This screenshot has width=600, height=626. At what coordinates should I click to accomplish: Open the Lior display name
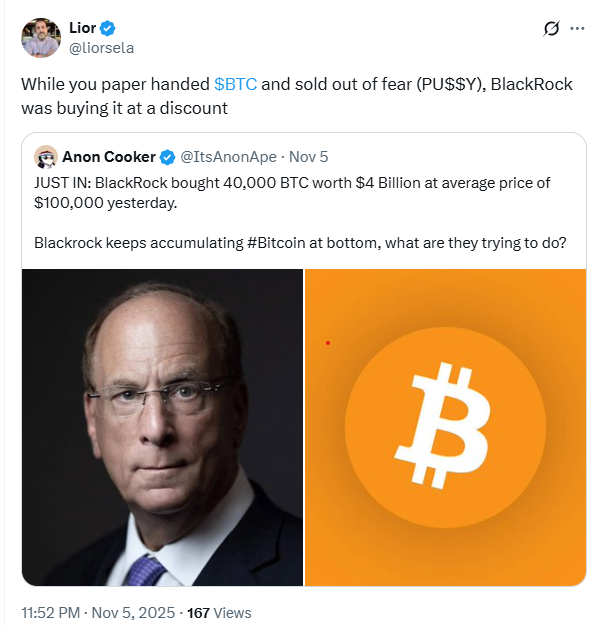point(82,28)
